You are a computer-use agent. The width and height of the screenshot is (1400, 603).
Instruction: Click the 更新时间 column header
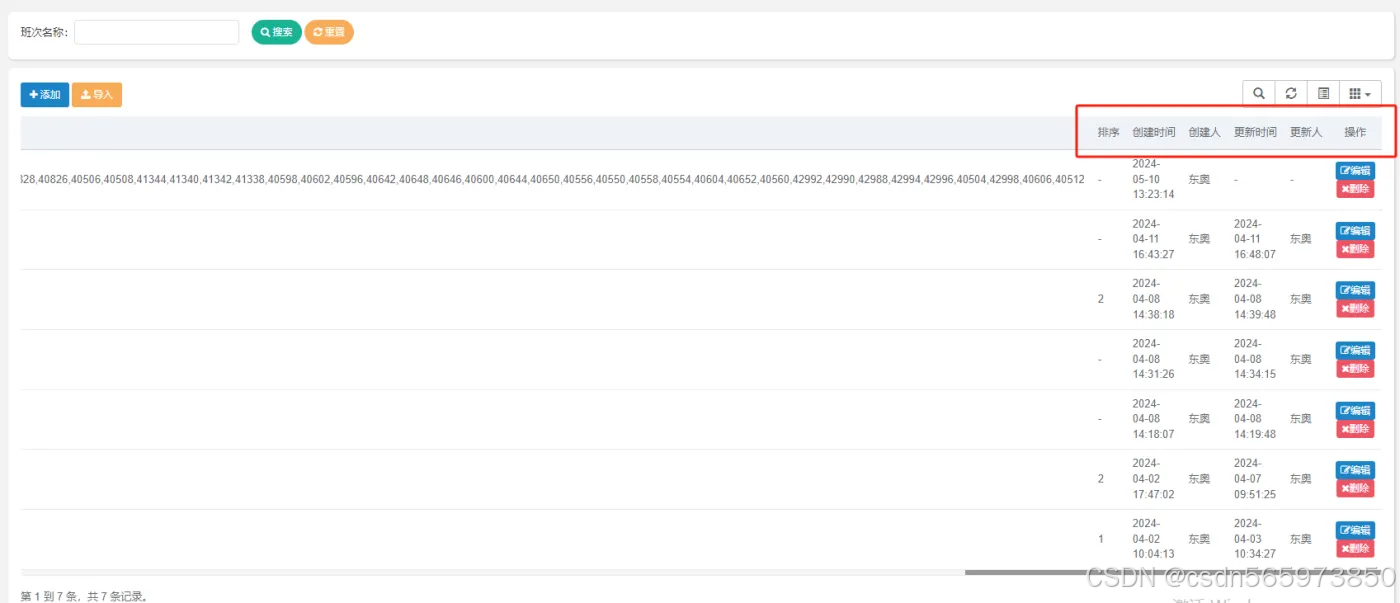1254,131
